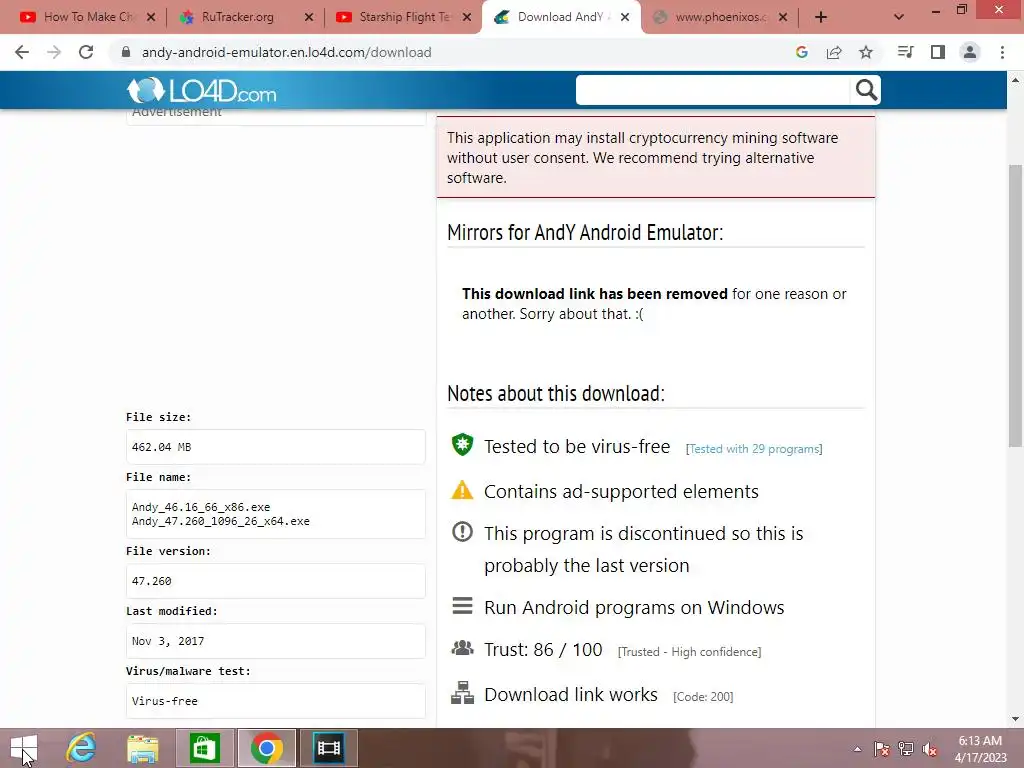
Task: Bookmark this page with star icon
Action: 866,52
